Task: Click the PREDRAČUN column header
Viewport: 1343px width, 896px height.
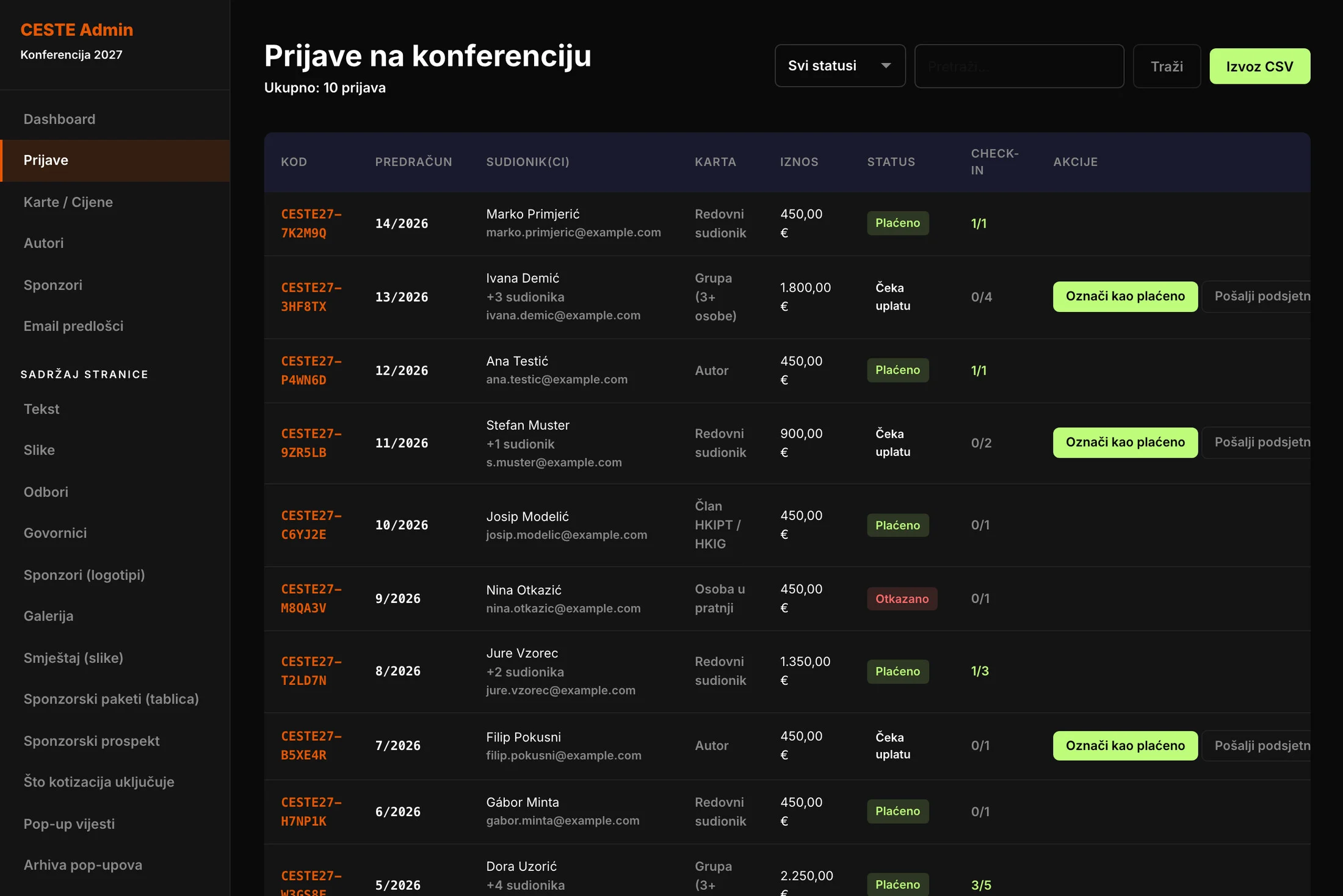Action: coord(413,162)
